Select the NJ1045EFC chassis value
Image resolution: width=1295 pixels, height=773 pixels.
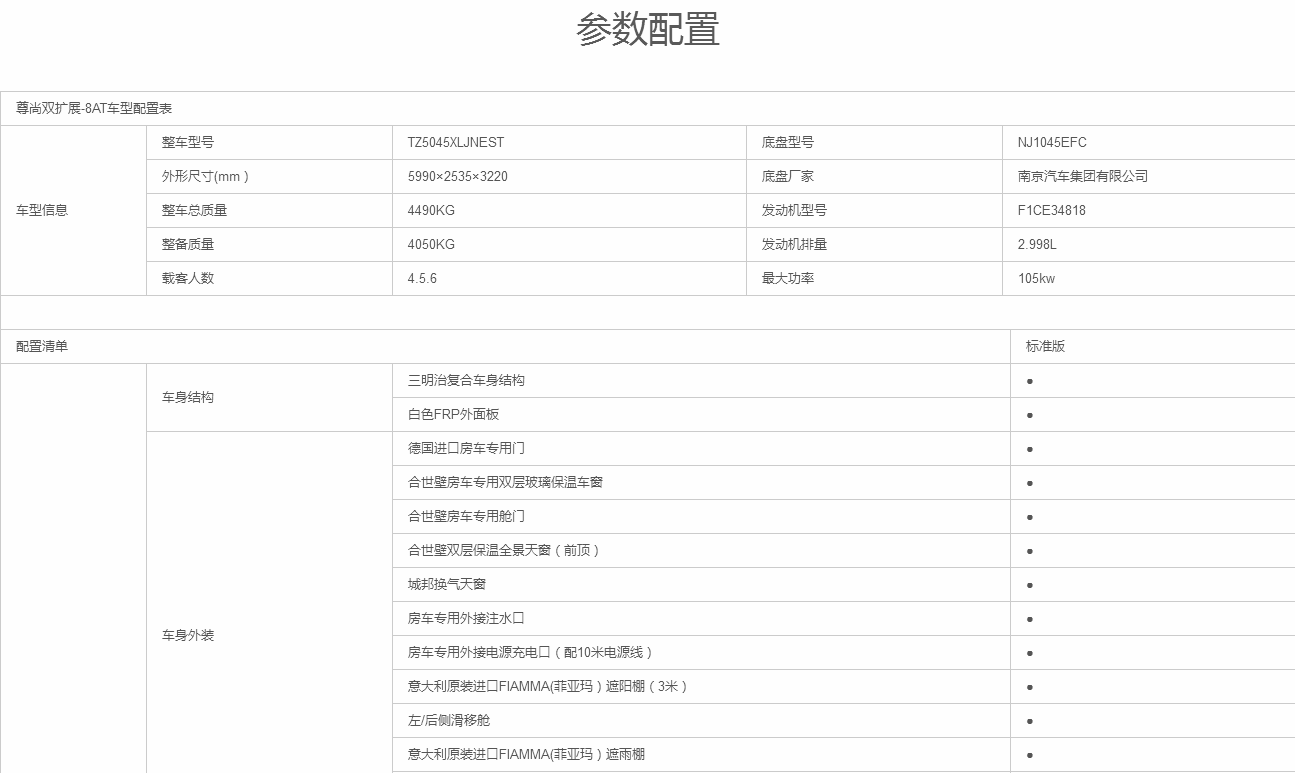tap(1052, 142)
